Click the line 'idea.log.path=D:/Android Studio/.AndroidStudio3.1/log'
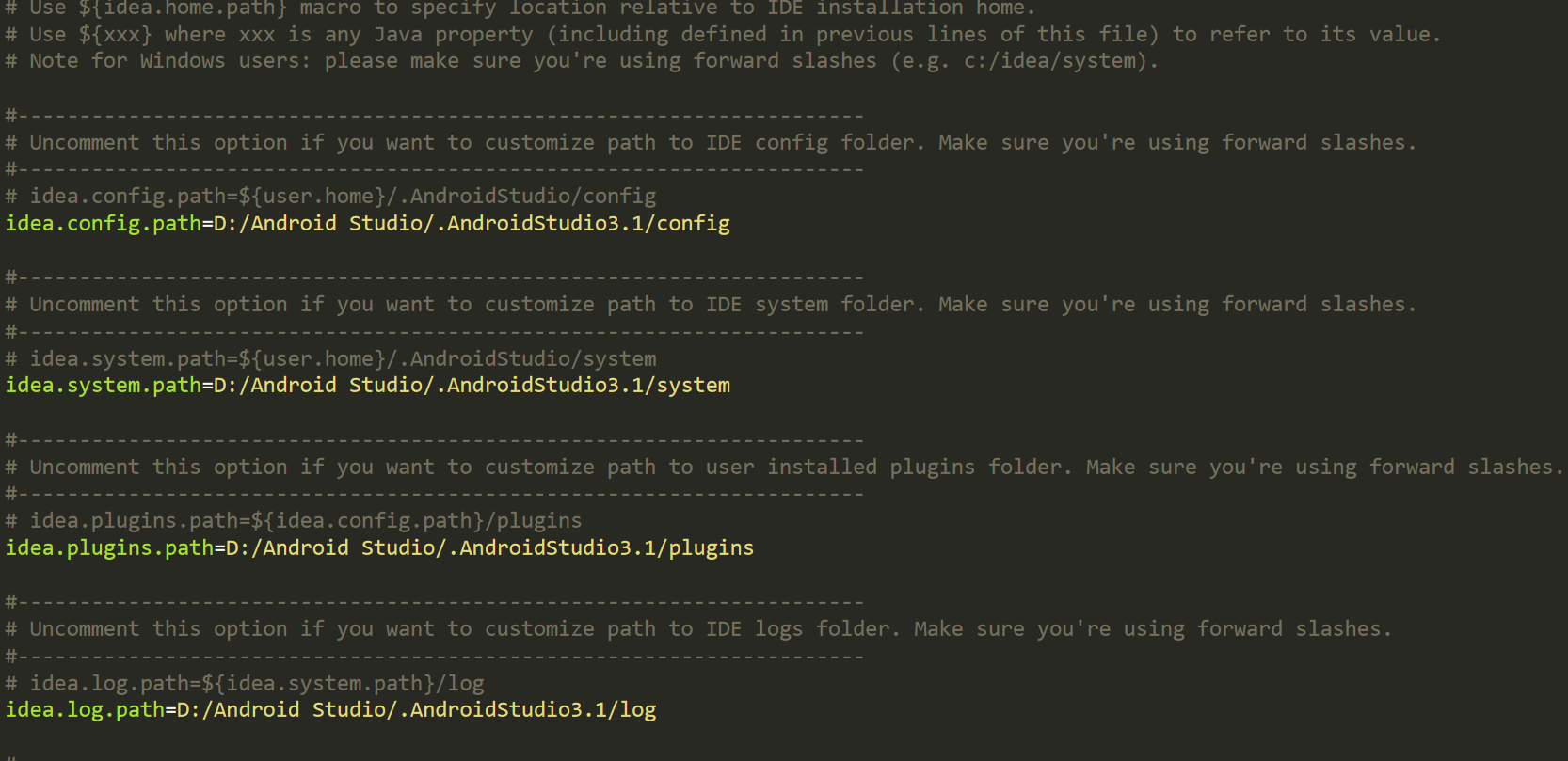This screenshot has width=1568, height=761. tap(331, 710)
